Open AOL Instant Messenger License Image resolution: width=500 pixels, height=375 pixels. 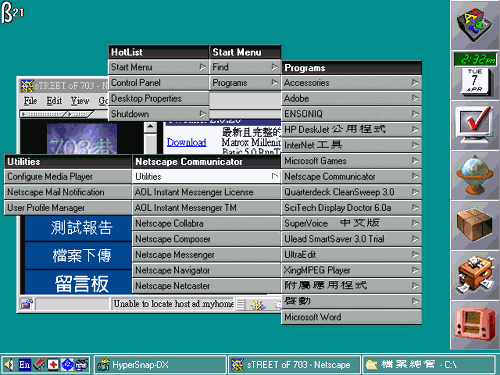coord(206,192)
